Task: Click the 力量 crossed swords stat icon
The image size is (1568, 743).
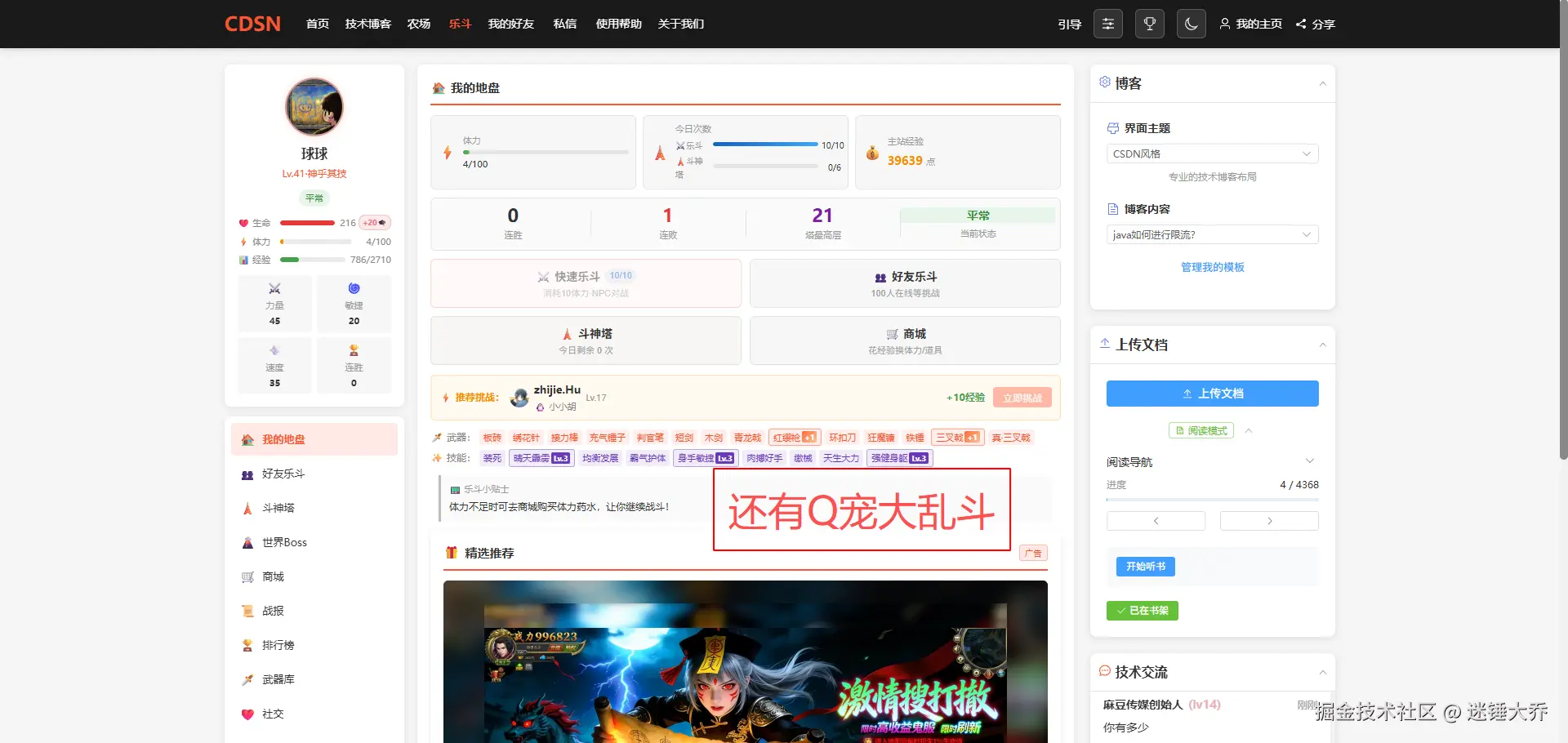Action: click(x=274, y=288)
